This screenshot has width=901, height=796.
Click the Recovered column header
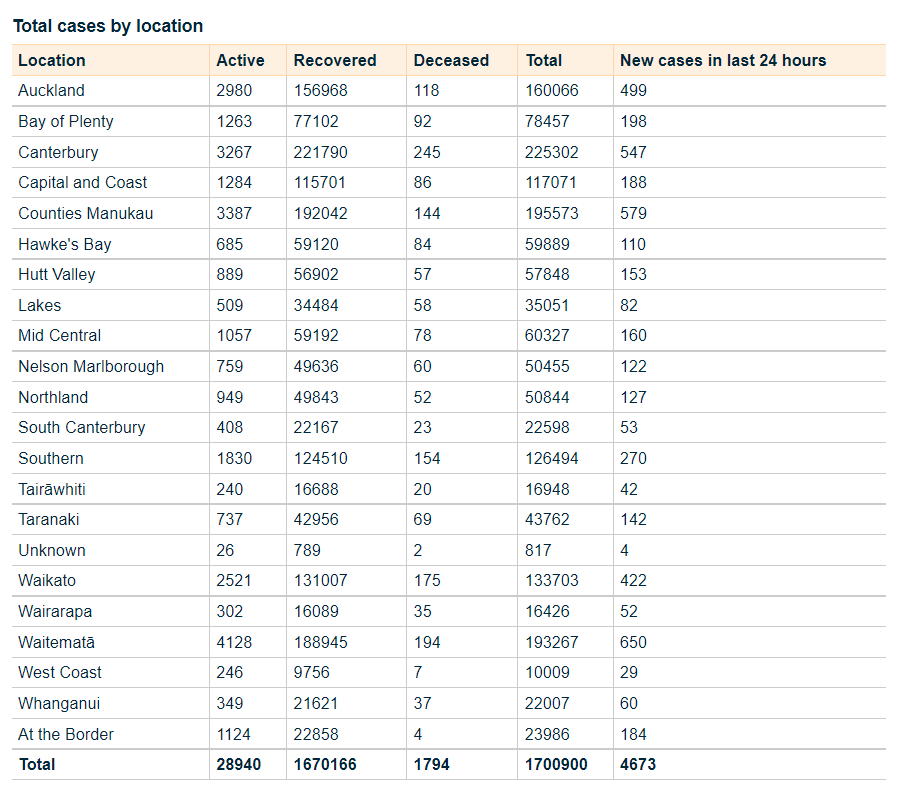click(x=335, y=60)
